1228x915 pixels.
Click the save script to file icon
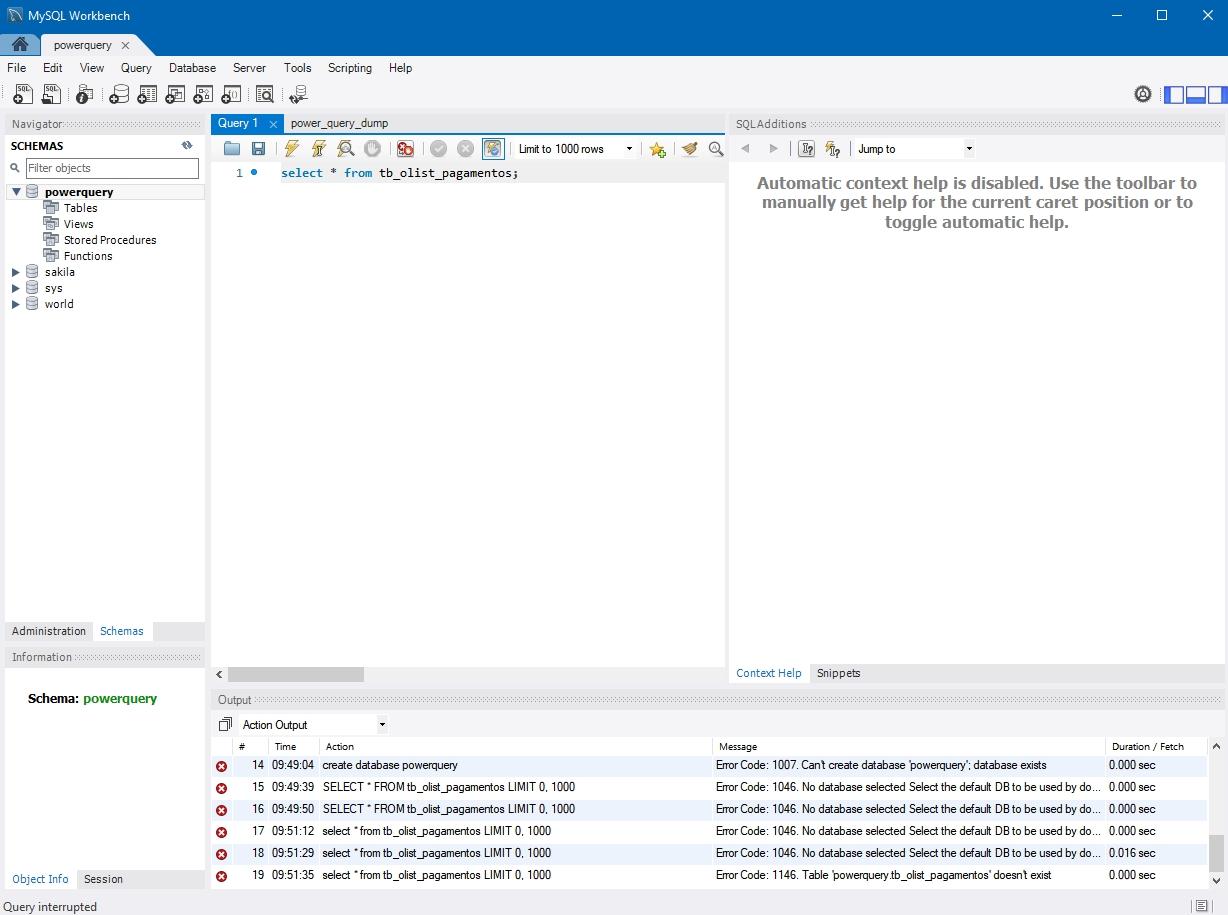click(258, 149)
